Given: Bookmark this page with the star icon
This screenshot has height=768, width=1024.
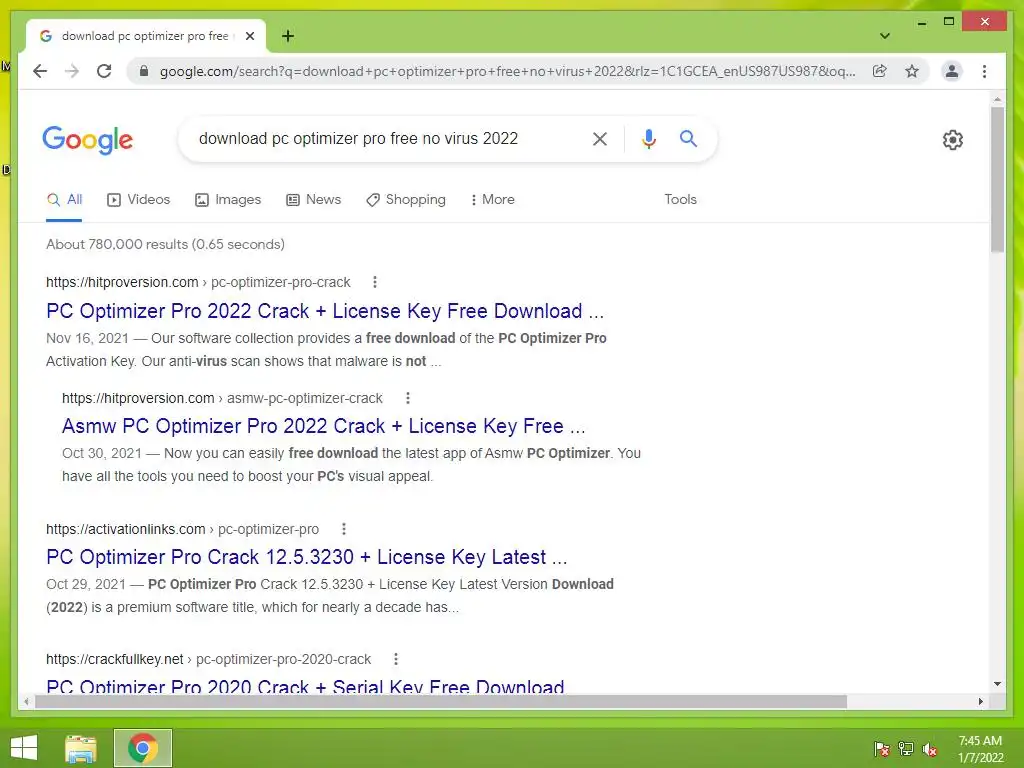Looking at the screenshot, I should [x=912, y=71].
